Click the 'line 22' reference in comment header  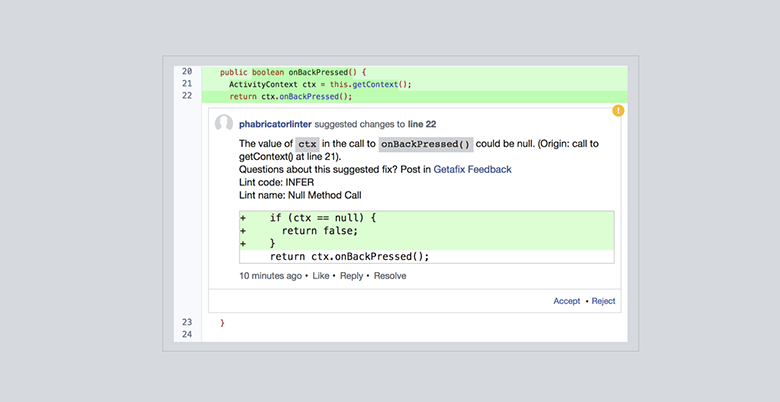(422, 124)
